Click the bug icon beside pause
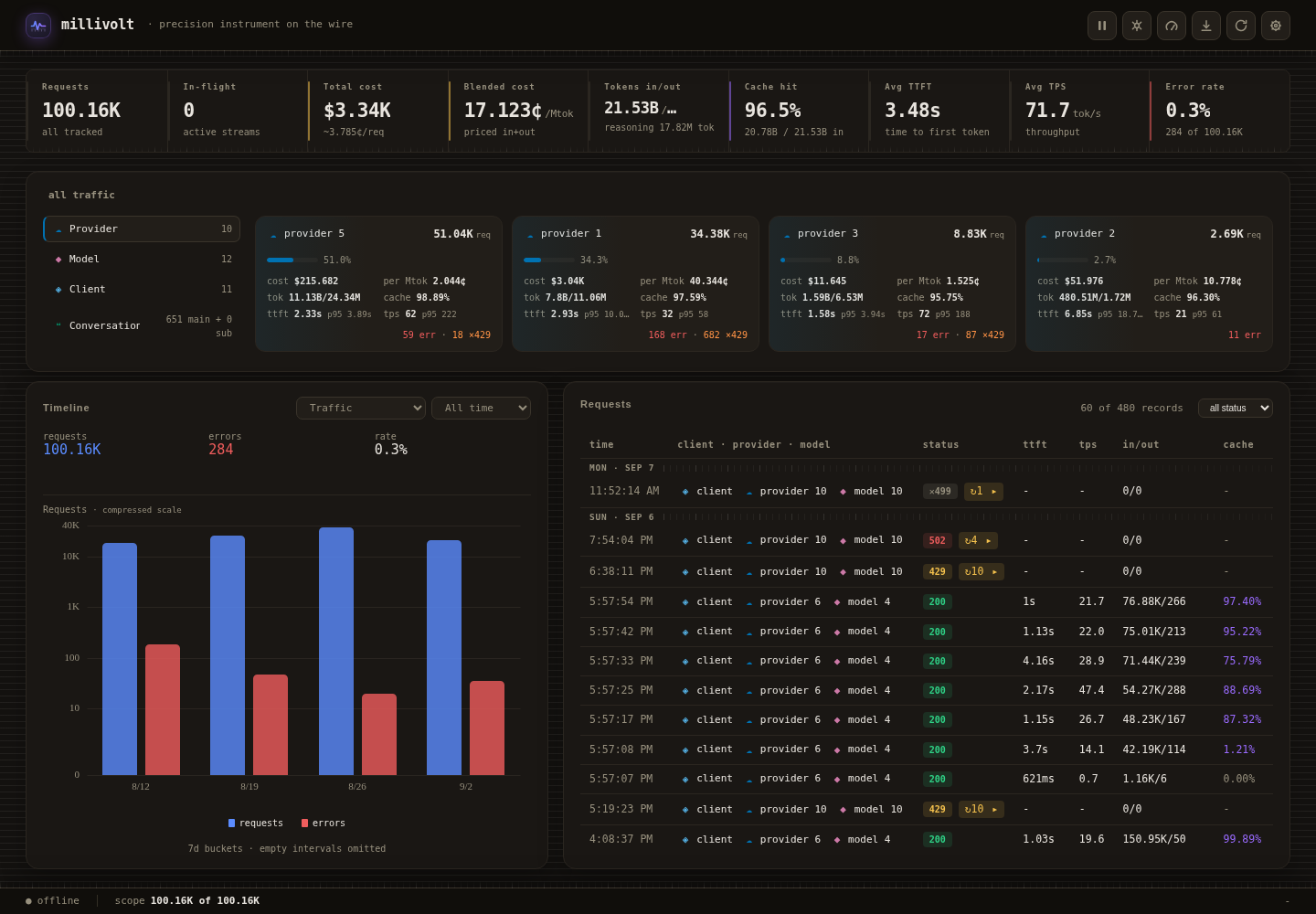The height and width of the screenshot is (914, 1316). pos(1137,26)
